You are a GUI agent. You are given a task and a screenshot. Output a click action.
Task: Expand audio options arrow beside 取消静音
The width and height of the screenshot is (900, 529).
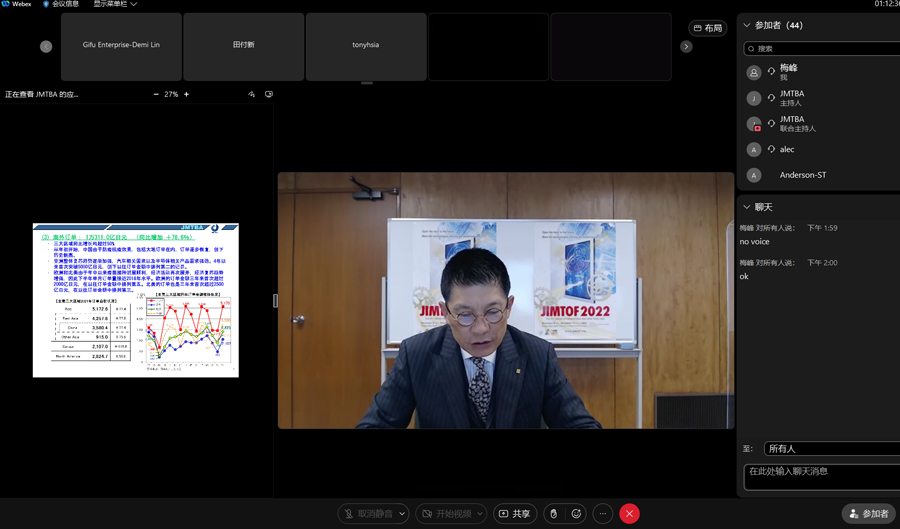point(402,514)
